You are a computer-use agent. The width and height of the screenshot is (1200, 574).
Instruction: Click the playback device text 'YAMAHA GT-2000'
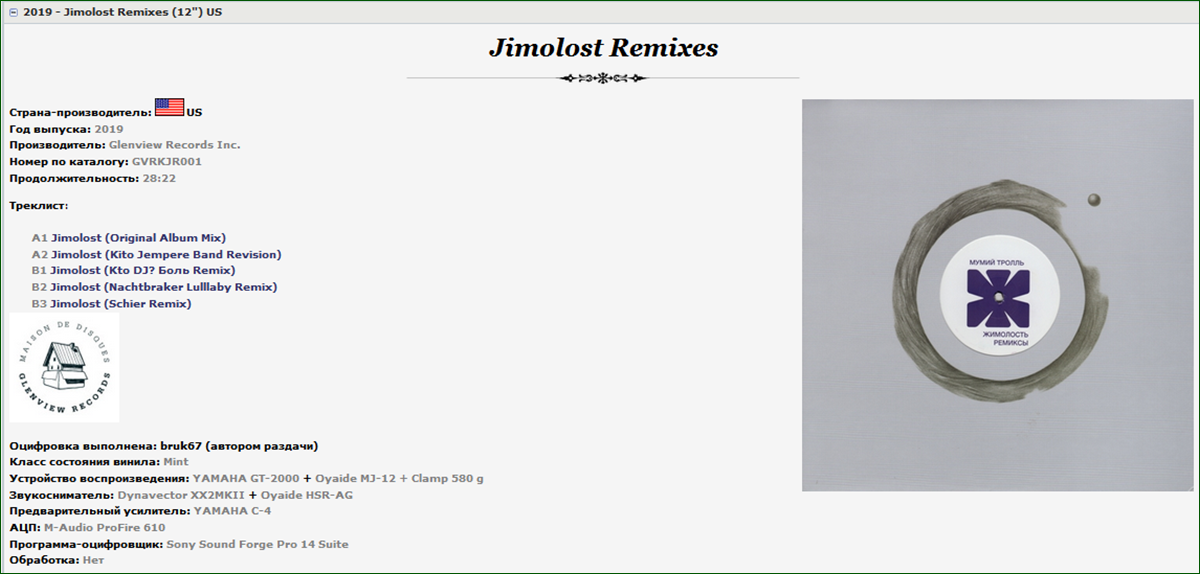click(x=245, y=478)
